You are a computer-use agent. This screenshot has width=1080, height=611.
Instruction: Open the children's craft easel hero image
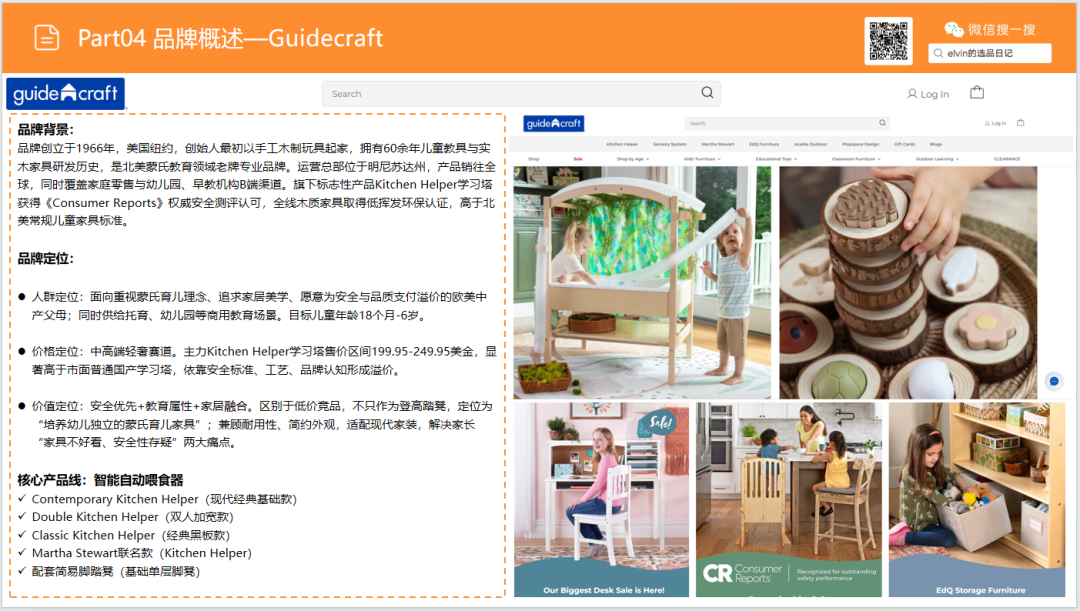642,282
